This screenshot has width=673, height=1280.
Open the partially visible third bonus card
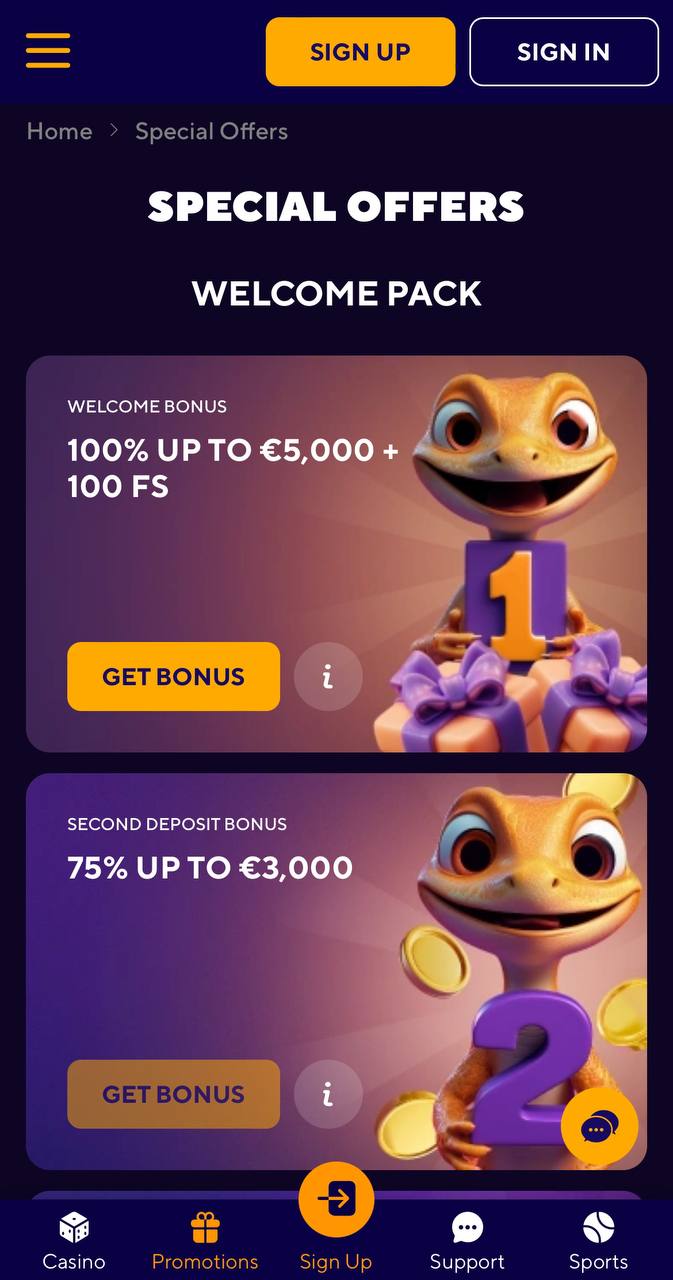point(336,1195)
